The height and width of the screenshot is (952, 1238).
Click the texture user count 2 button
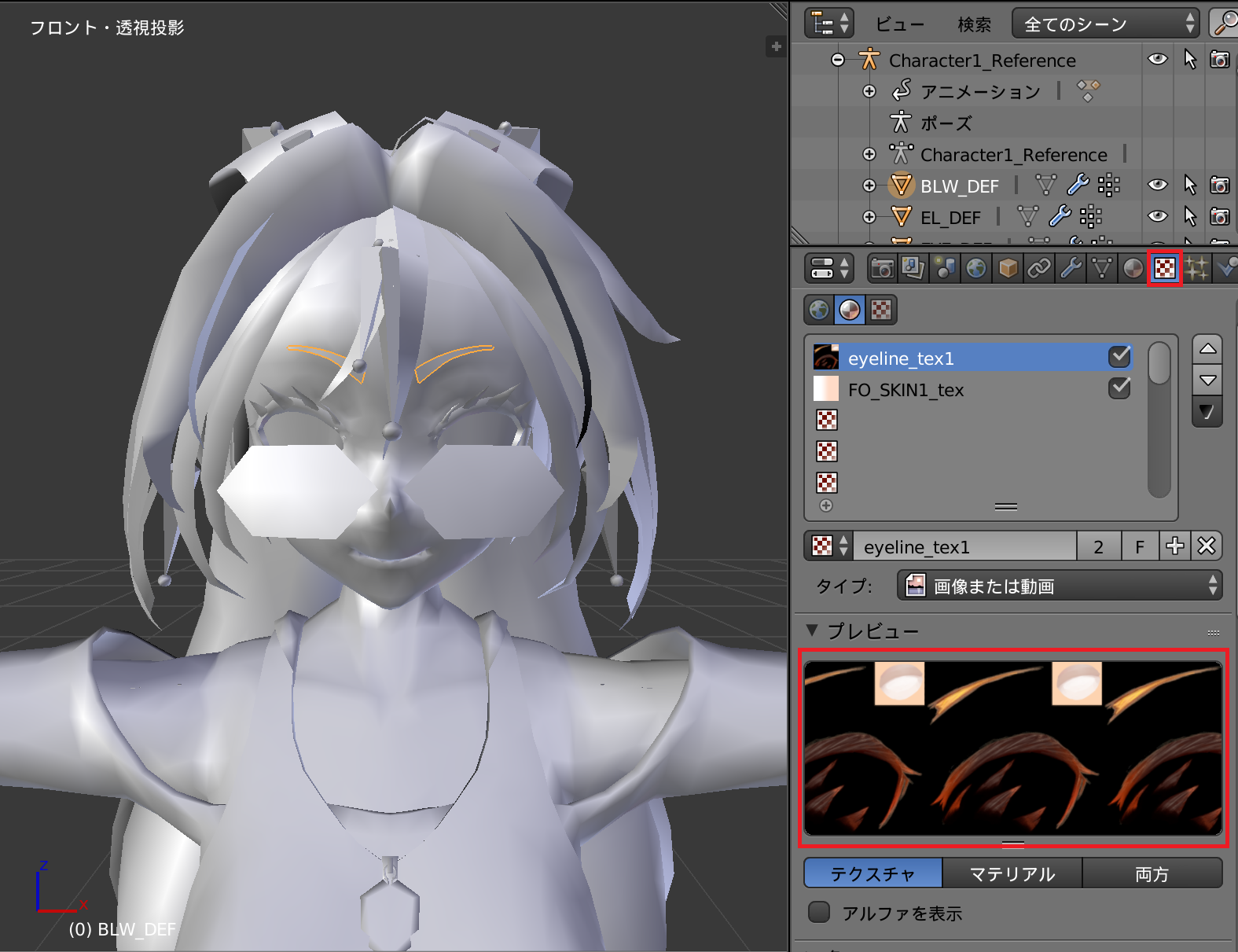1098,546
